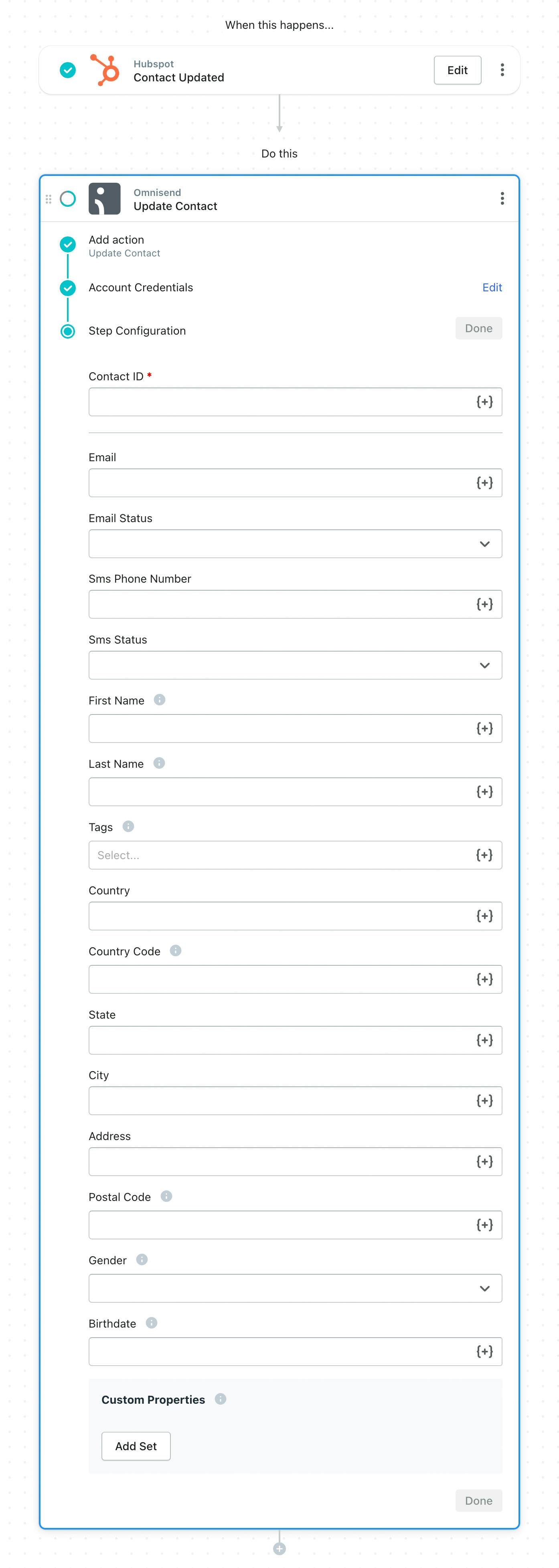Click the Omnisend step status circle
Screen dimensions: 559x1568
coord(68,199)
